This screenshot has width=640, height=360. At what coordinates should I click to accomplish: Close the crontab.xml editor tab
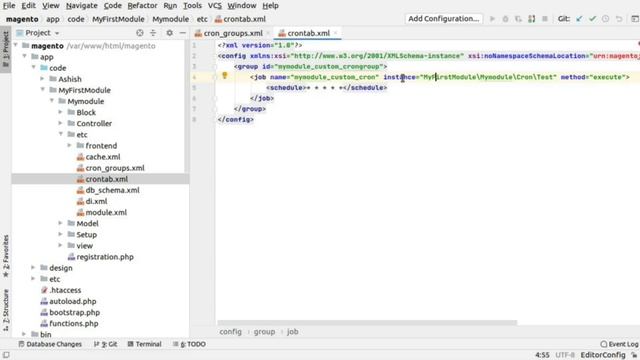click(x=336, y=33)
